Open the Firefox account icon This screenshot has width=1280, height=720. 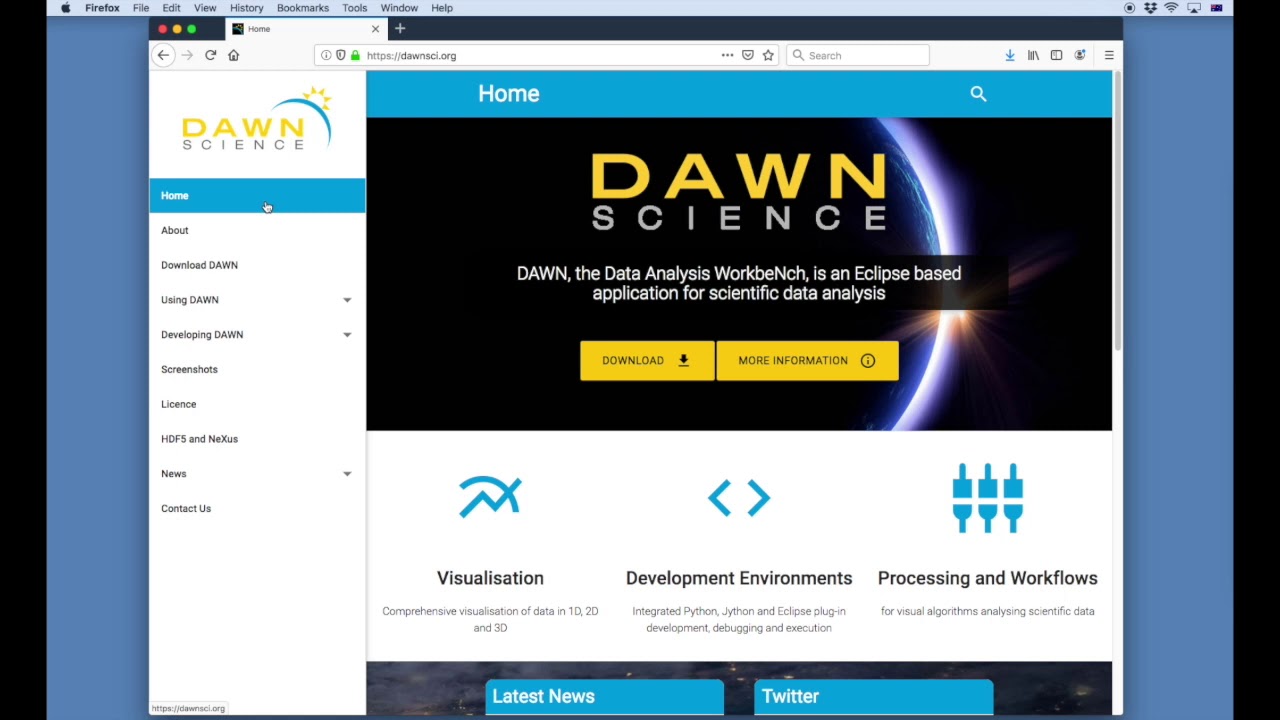1080,55
